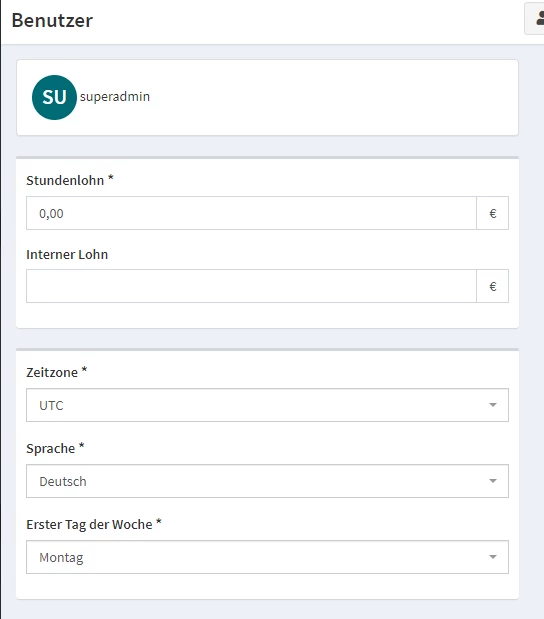Focus the Stundenlohn input with 0,00

[x=251, y=213]
